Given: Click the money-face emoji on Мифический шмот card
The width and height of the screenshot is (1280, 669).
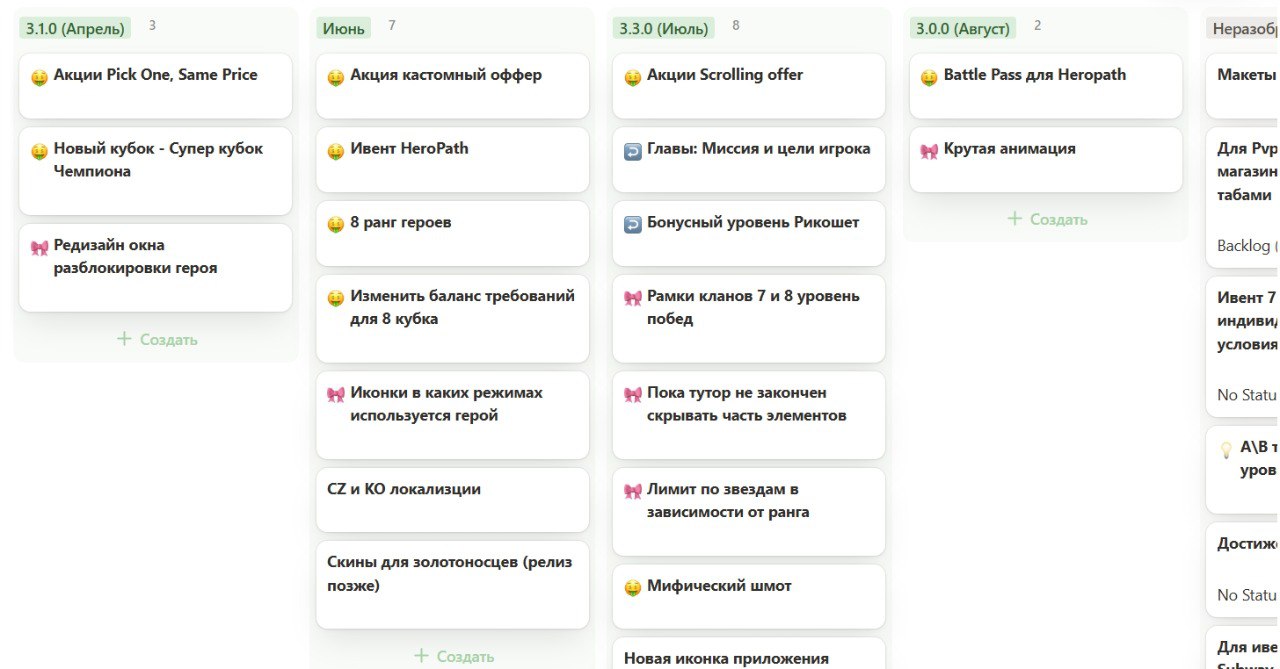Looking at the screenshot, I should [x=632, y=588].
